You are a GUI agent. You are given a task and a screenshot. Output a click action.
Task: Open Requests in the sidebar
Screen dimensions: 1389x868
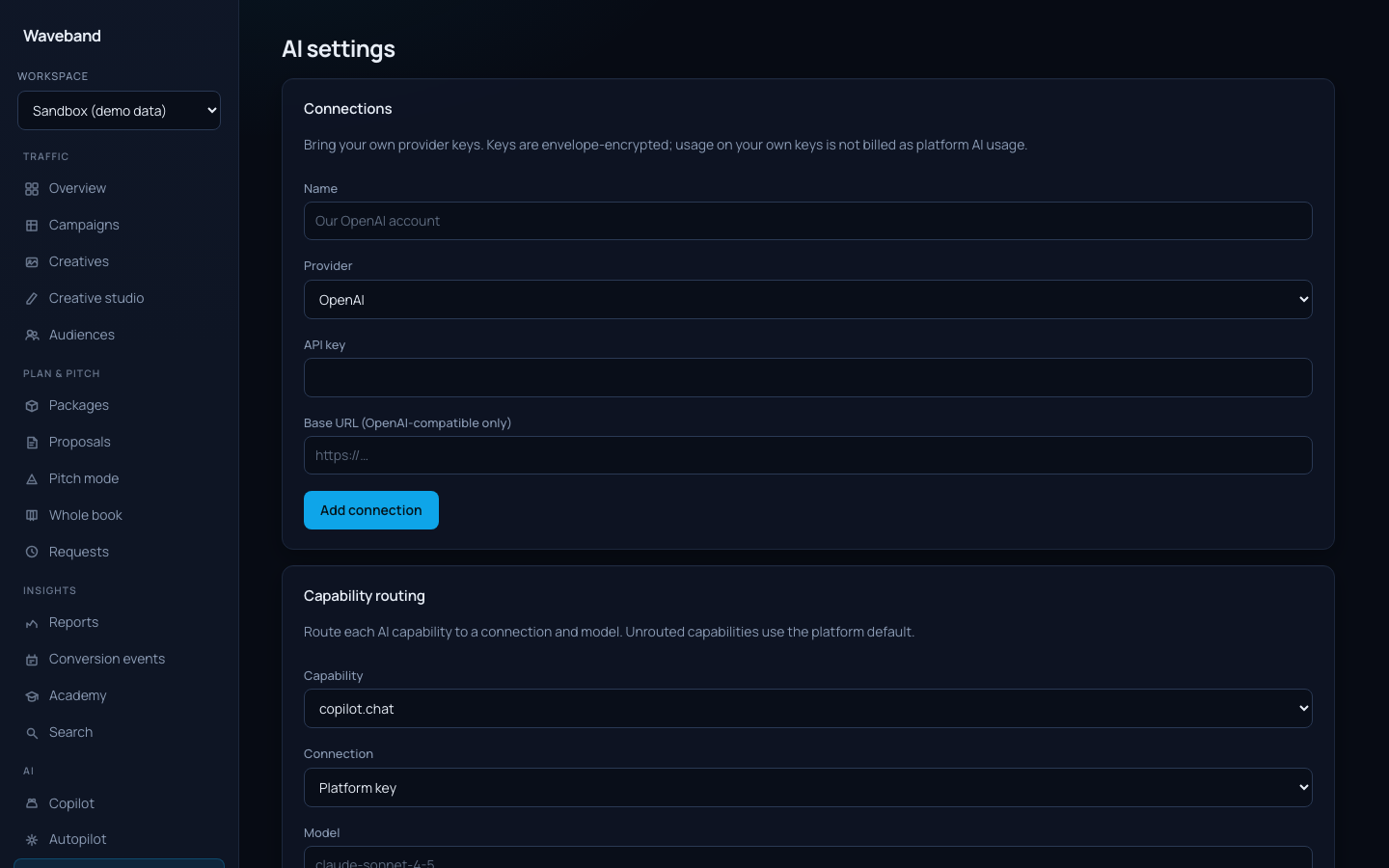point(119,552)
